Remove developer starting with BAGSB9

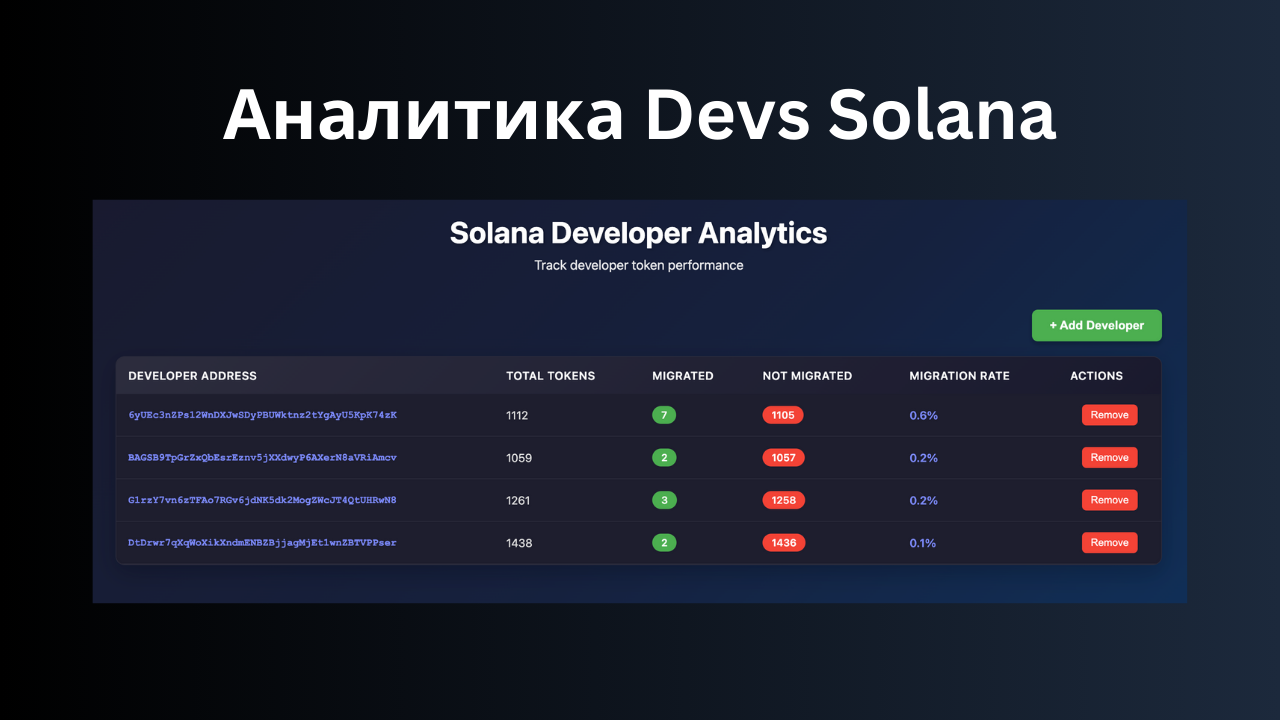1109,457
